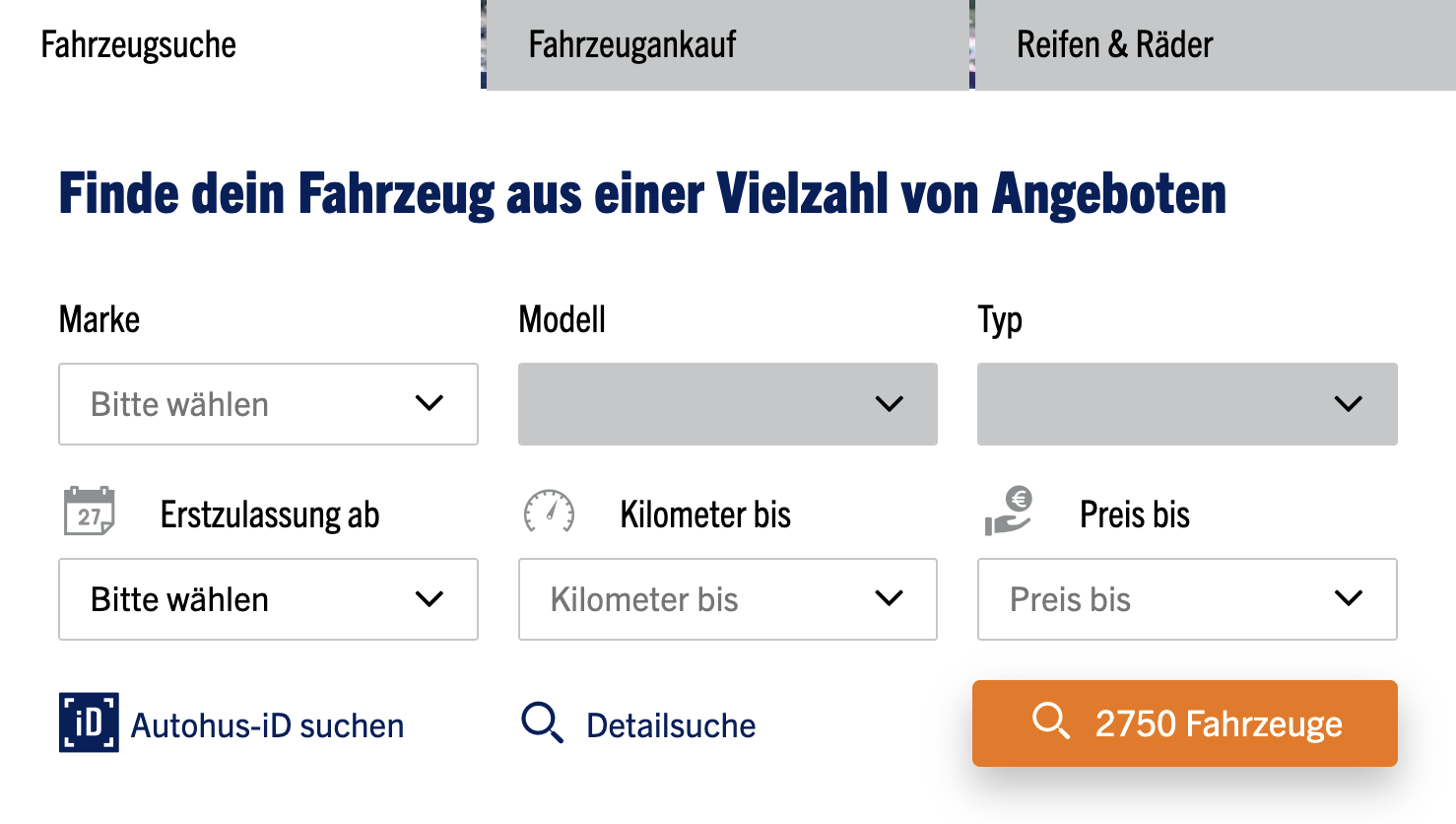Switch to the Reifen & Räder tab
Screen dimensions: 1456x824
coord(1215,44)
